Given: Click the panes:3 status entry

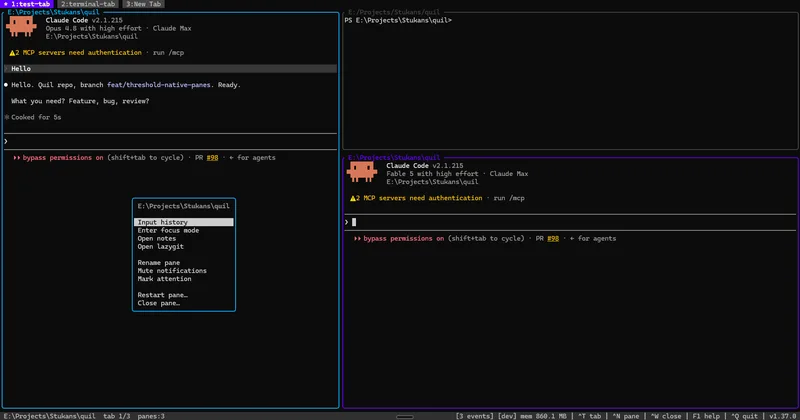Looking at the screenshot, I should (x=151, y=416).
